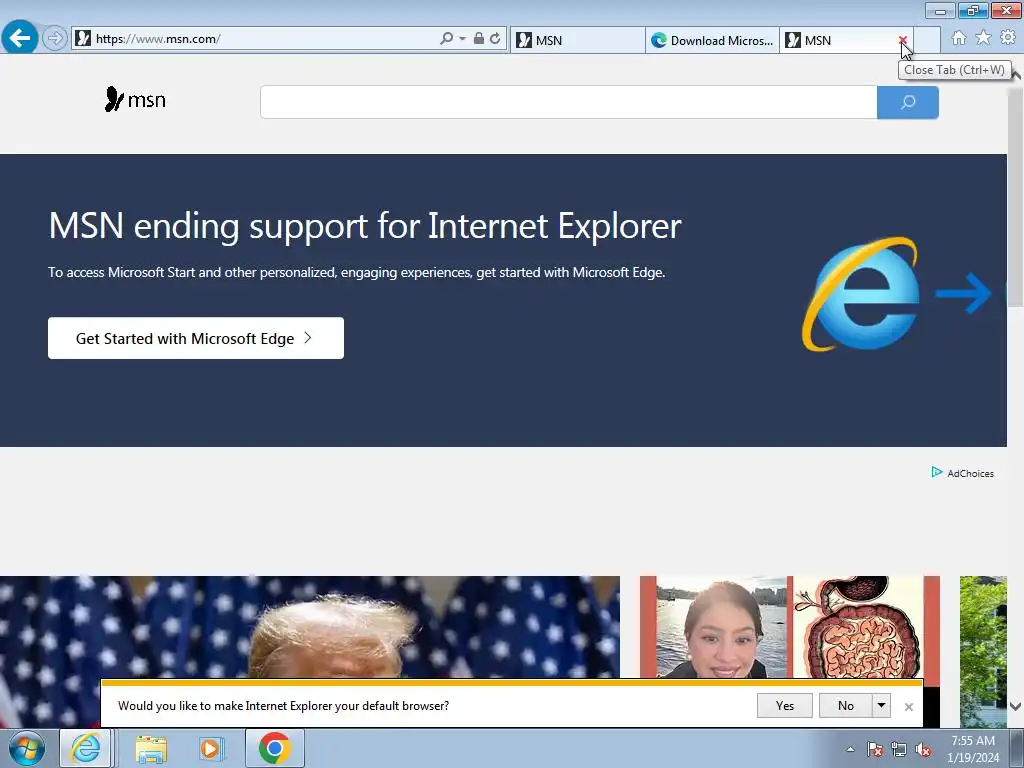Click inside the MSN search box

click(x=568, y=102)
